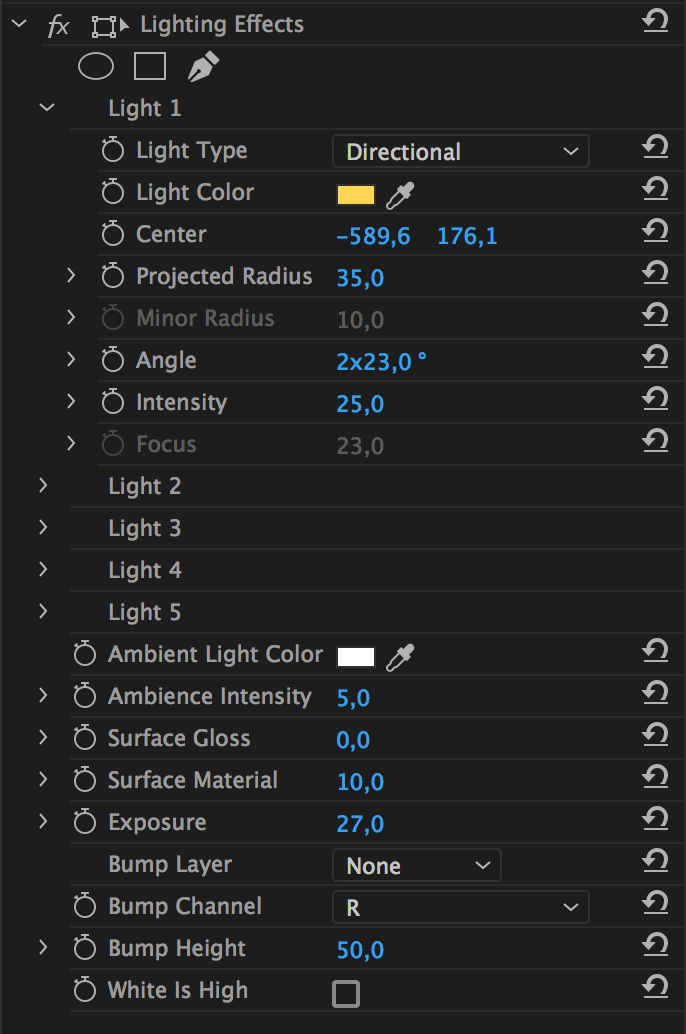Toggle animation stopwatch for Center
The height and width of the screenshot is (1034, 686).
pos(113,234)
